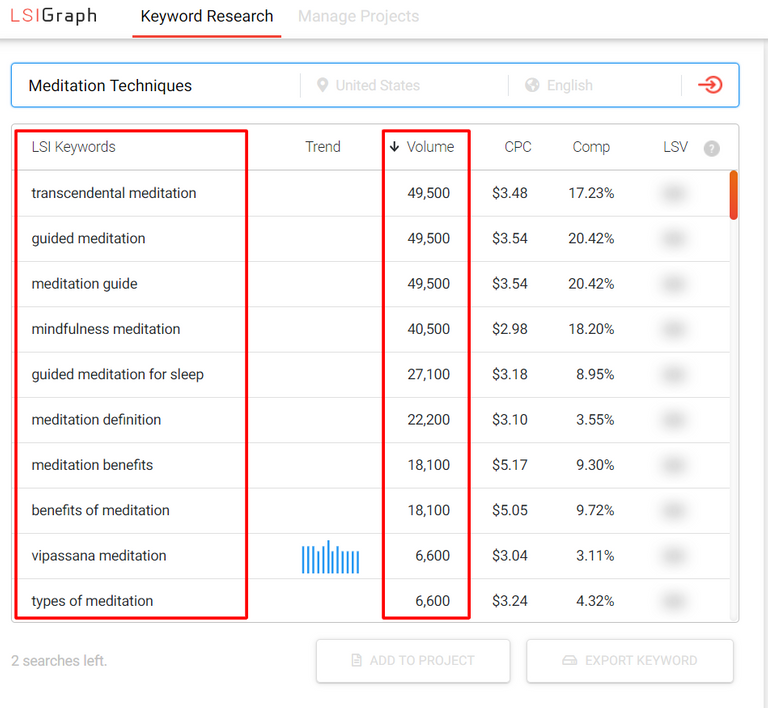Sort by the Volume column header
768x708 pixels.
click(x=430, y=147)
